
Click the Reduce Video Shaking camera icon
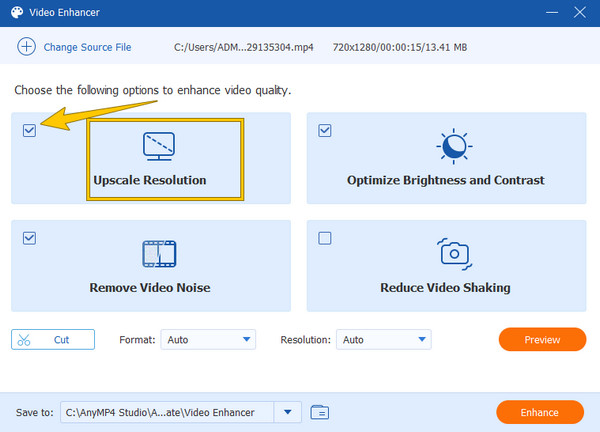coord(454,254)
